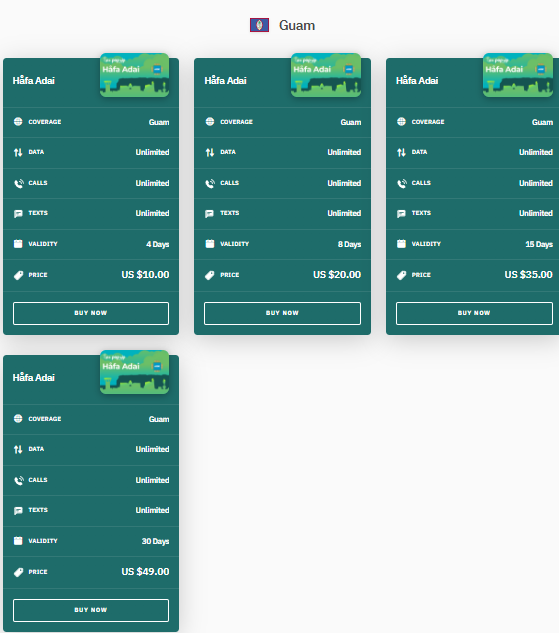Click the price tag icon in the $49.00 plan
559x633 pixels.
[x=18, y=572]
